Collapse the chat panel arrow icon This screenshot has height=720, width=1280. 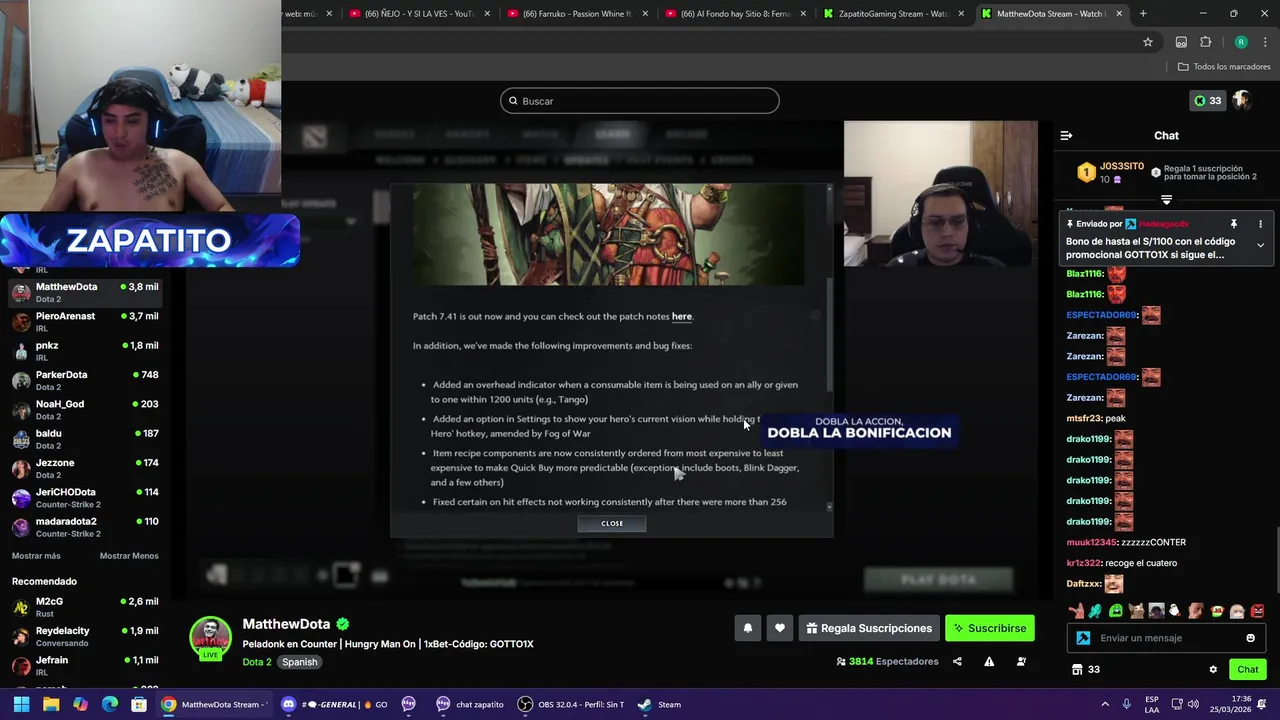[1066, 135]
